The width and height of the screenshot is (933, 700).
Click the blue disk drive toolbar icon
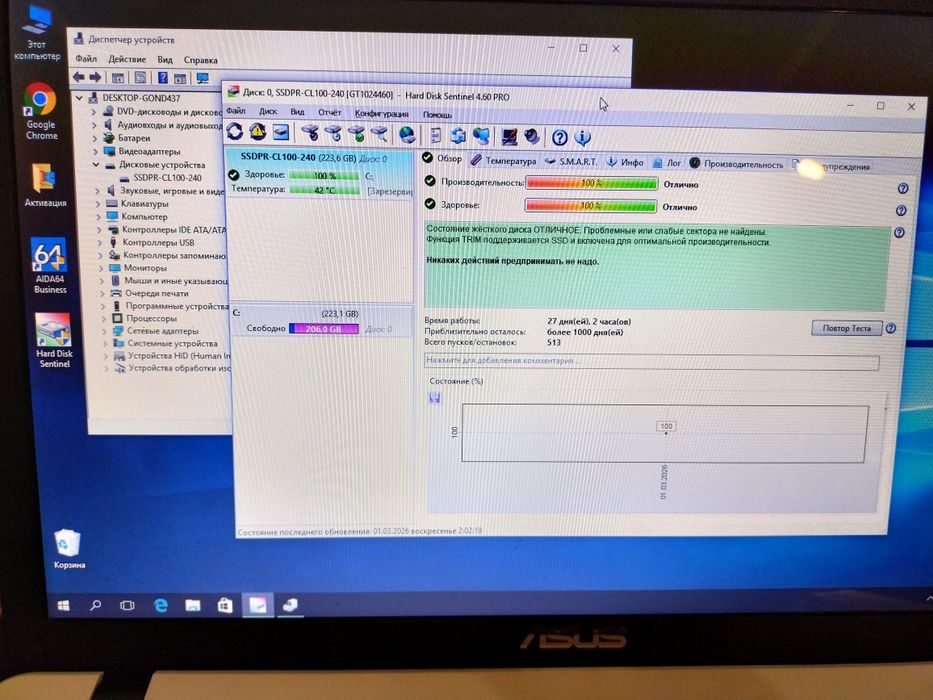280,132
